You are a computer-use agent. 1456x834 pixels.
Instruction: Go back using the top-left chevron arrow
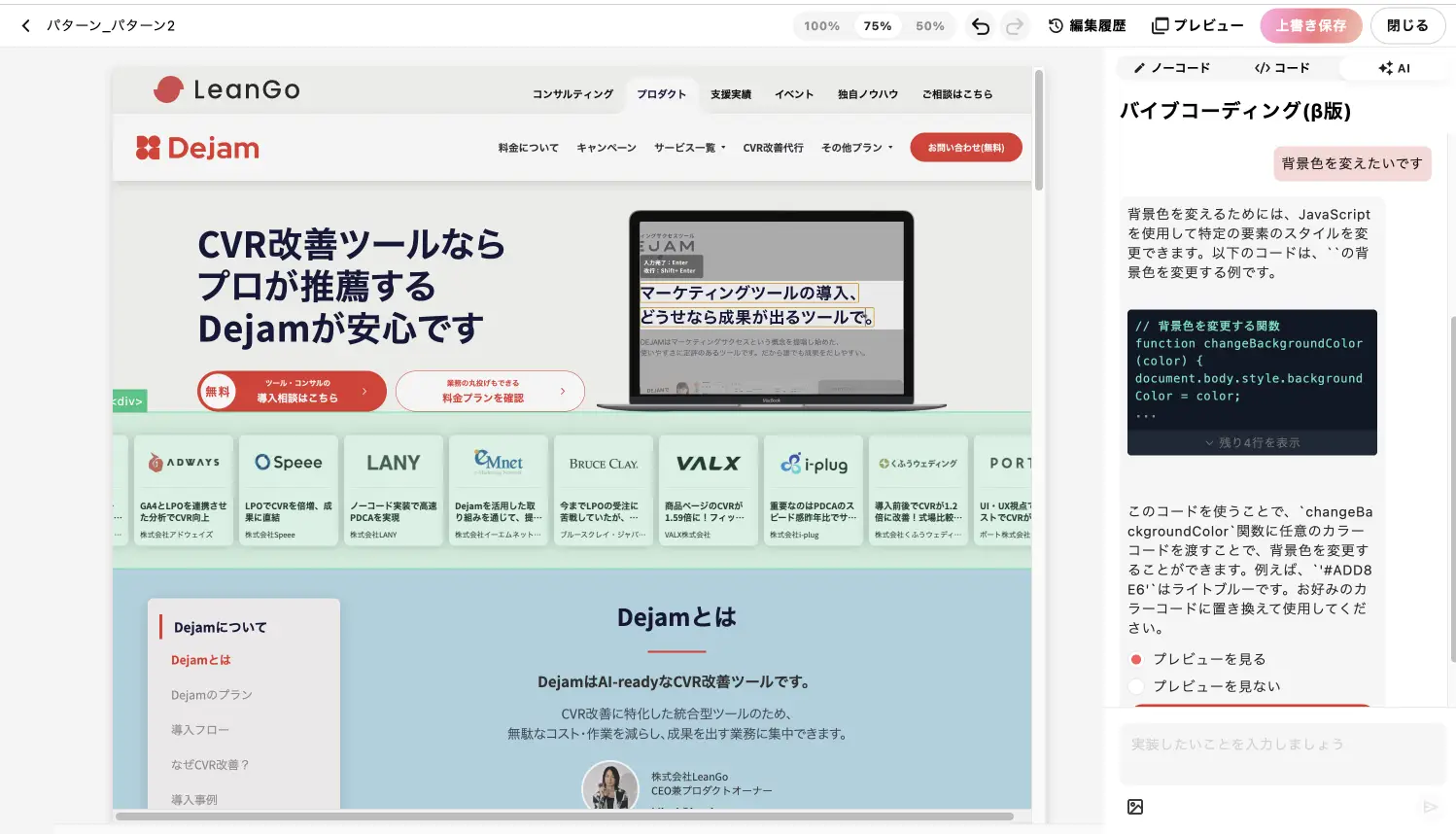pos(26,26)
